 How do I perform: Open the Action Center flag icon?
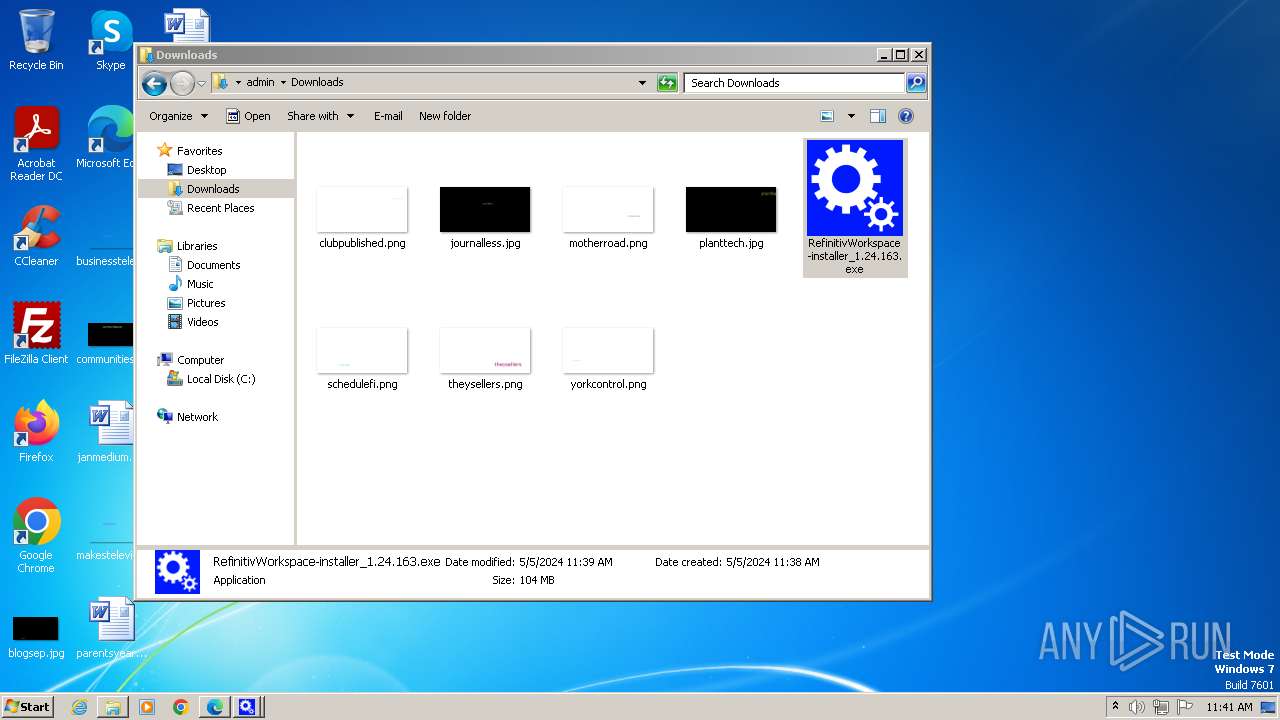[x=1184, y=707]
